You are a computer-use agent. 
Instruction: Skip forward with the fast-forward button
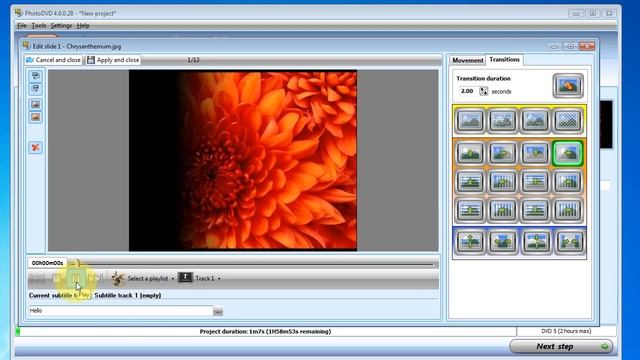coord(95,278)
